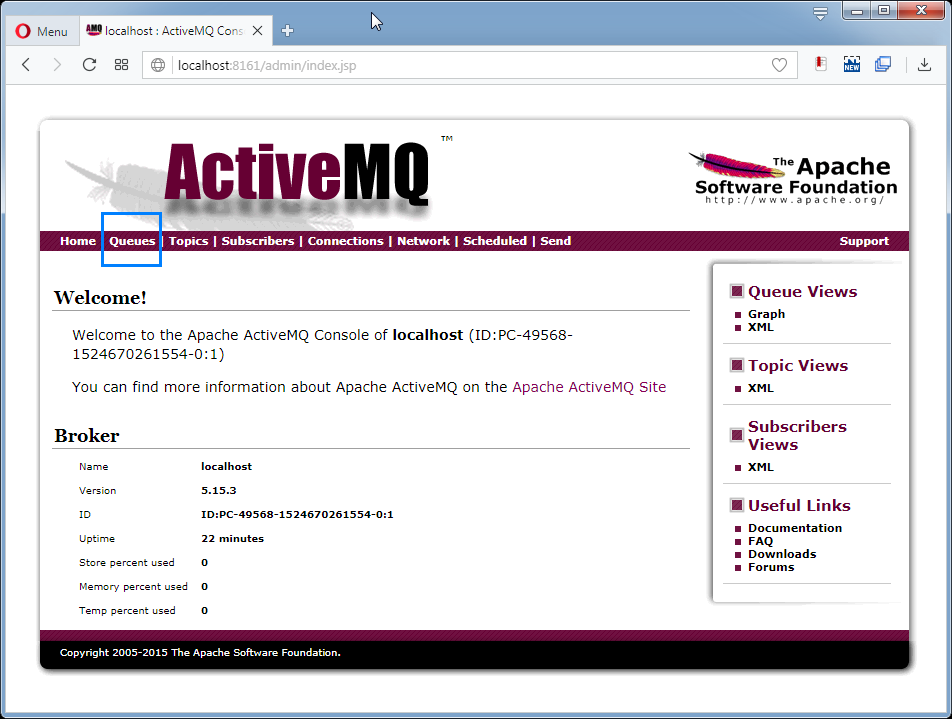Open the Opera Menu button

click(41, 31)
